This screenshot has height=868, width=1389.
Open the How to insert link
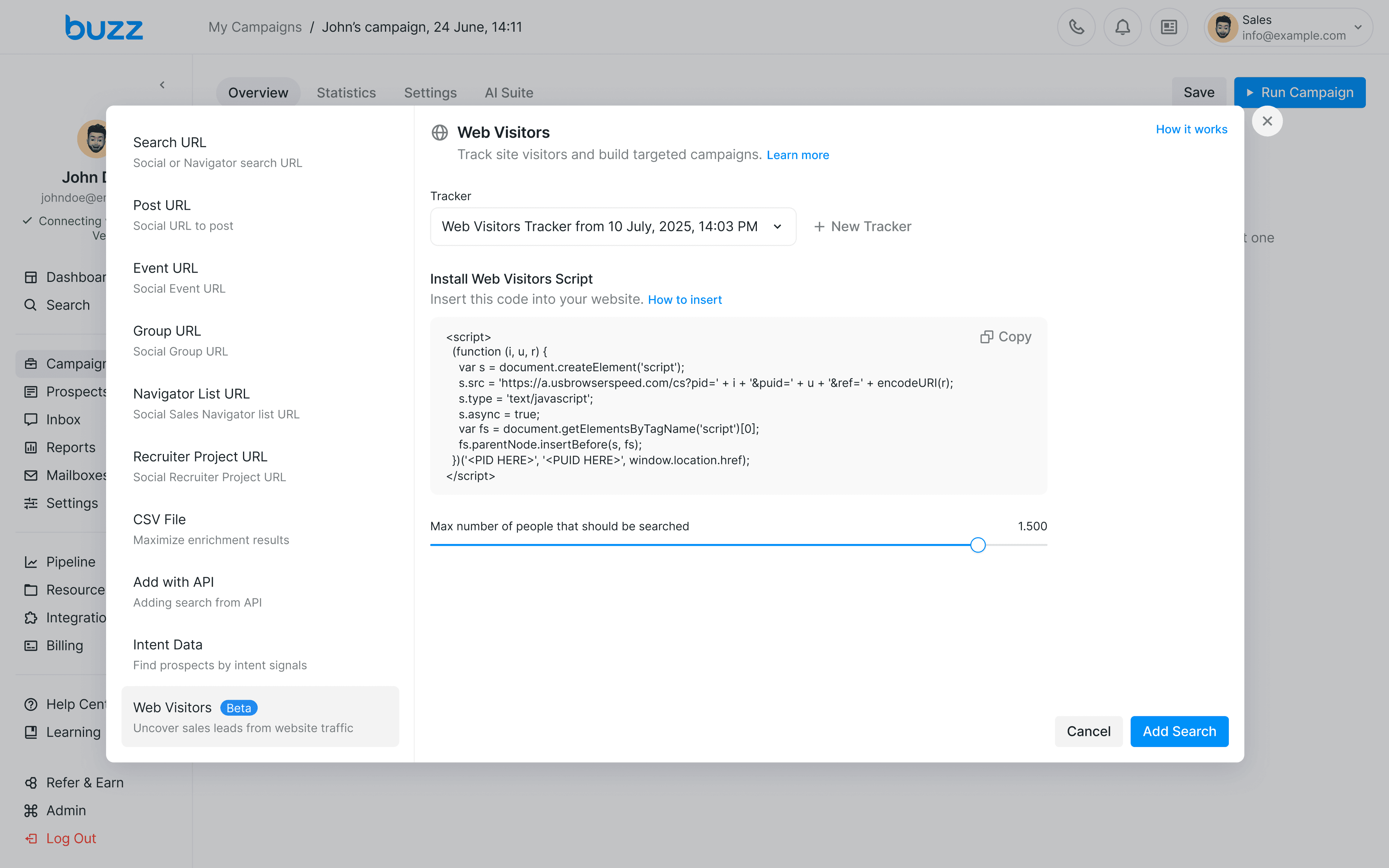684,300
